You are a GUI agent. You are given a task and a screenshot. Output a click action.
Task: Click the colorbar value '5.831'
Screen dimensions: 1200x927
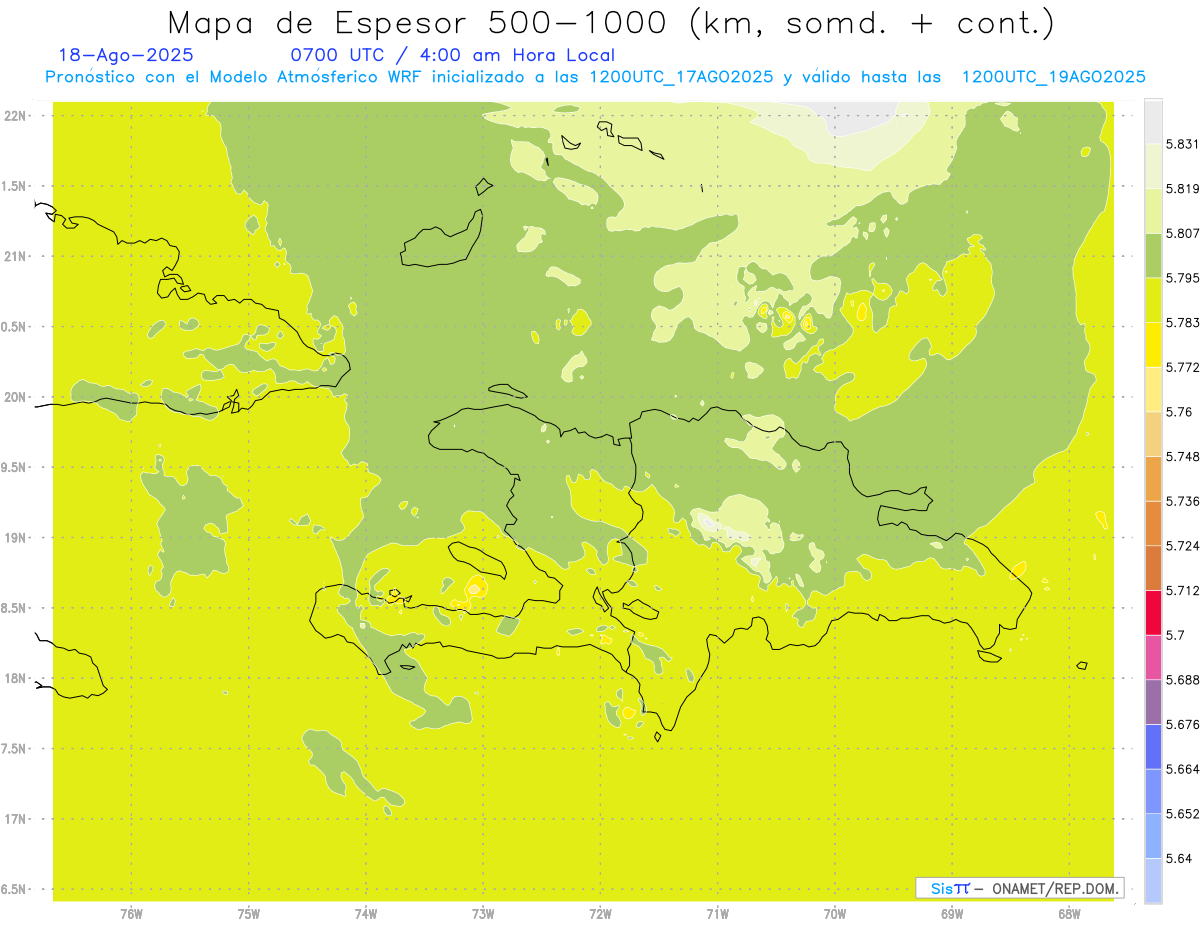click(x=1182, y=144)
